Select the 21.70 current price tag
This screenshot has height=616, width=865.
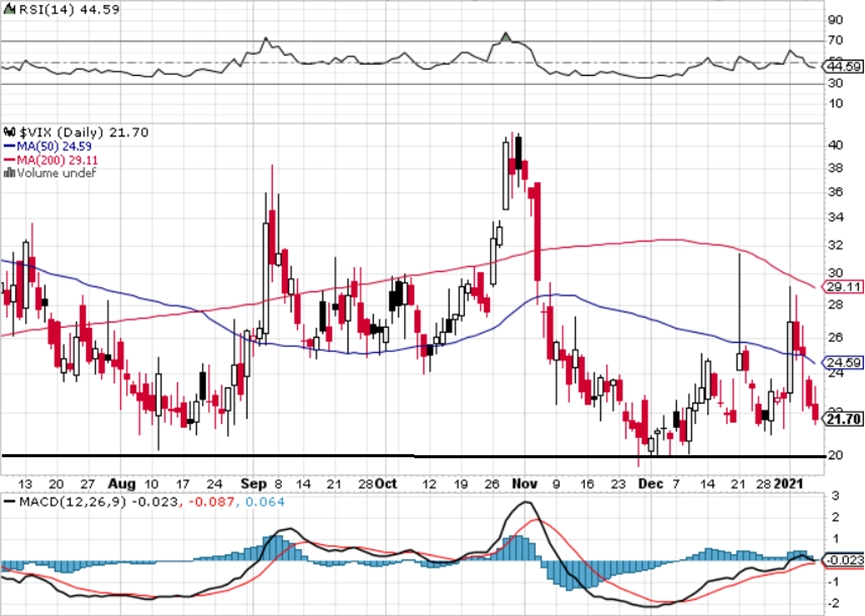pyautogui.click(x=843, y=419)
